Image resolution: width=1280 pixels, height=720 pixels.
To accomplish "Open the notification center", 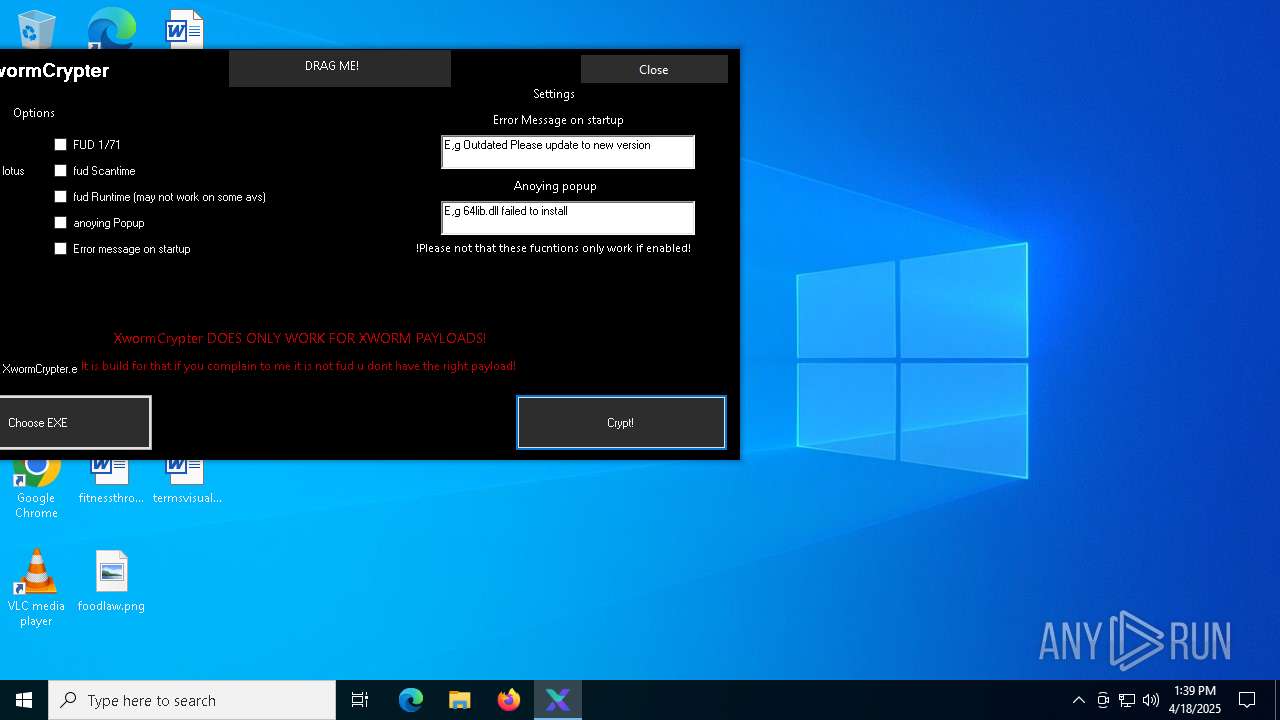I will [1247, 700].
